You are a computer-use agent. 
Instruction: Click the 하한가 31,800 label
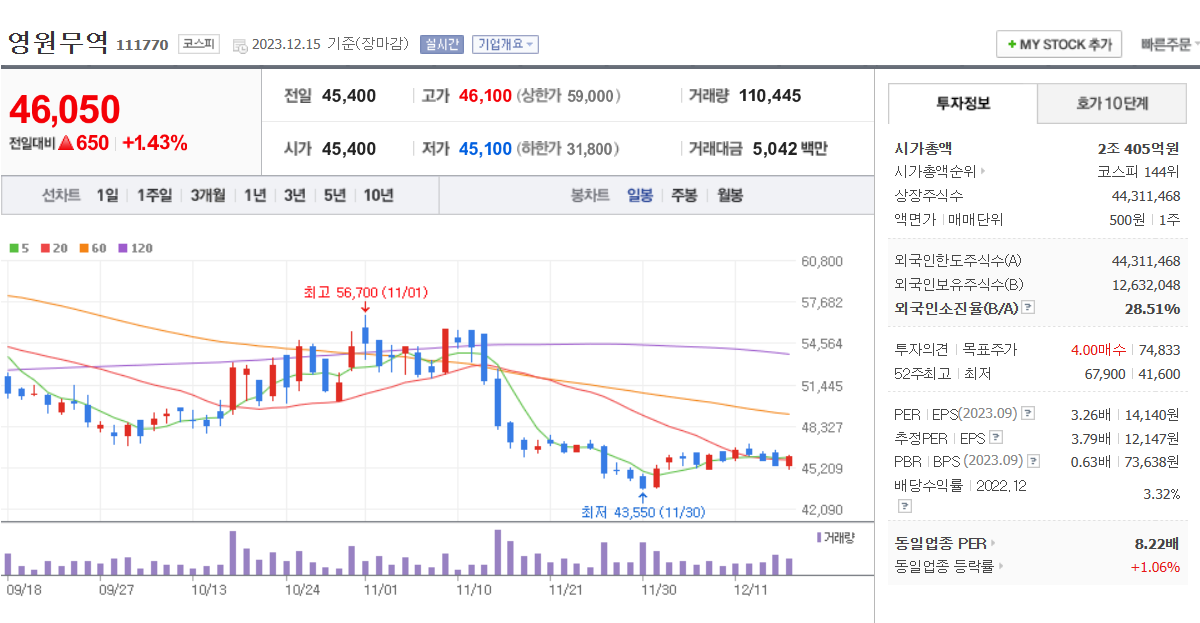click(569, 149)
